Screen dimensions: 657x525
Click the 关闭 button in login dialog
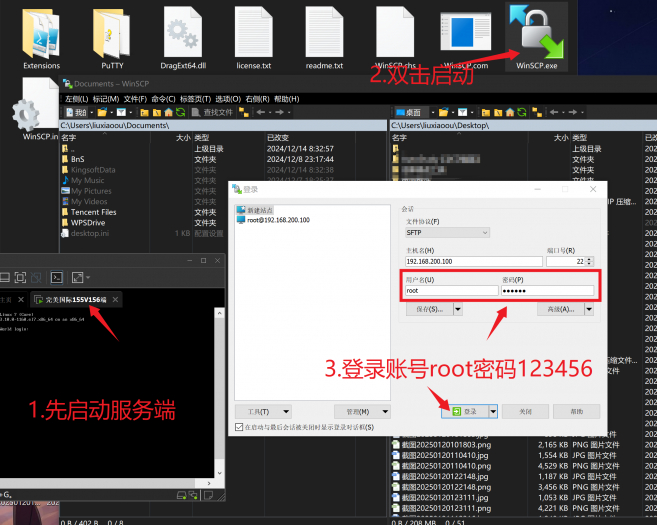pyautogui.click(x=523, y=411)
